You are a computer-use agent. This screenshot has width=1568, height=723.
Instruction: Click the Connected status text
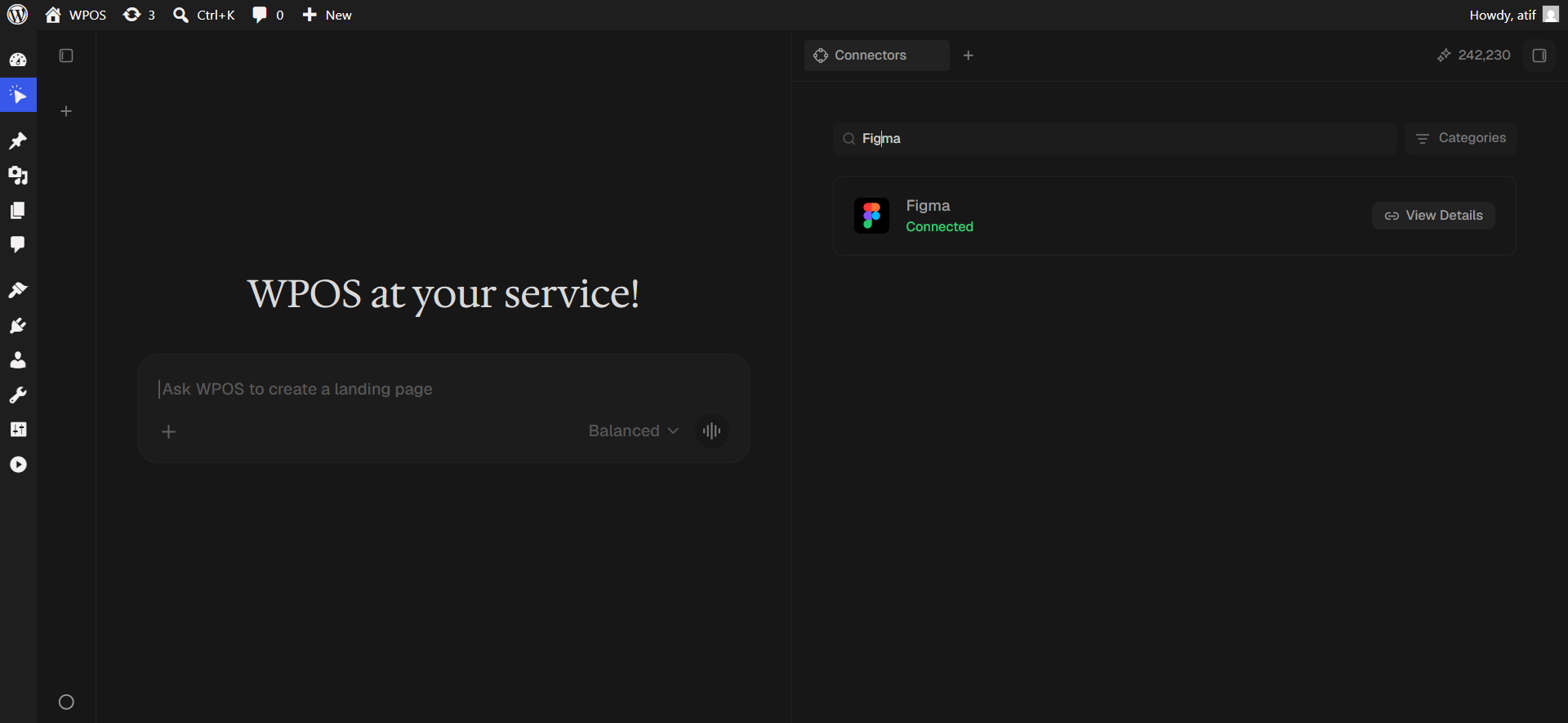coord(939,227)
